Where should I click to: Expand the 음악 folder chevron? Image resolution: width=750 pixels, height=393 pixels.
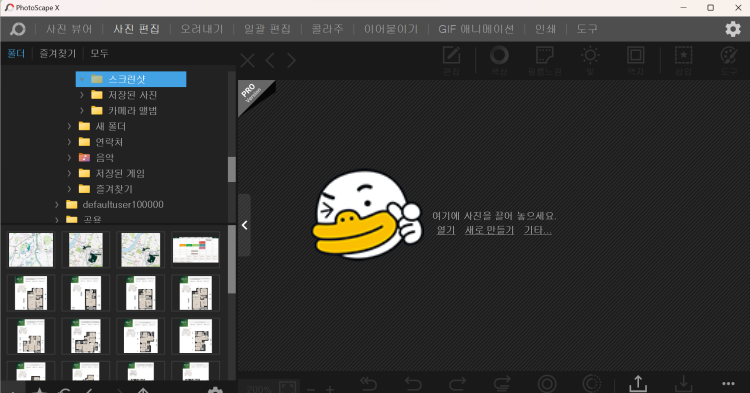(69, 157)
